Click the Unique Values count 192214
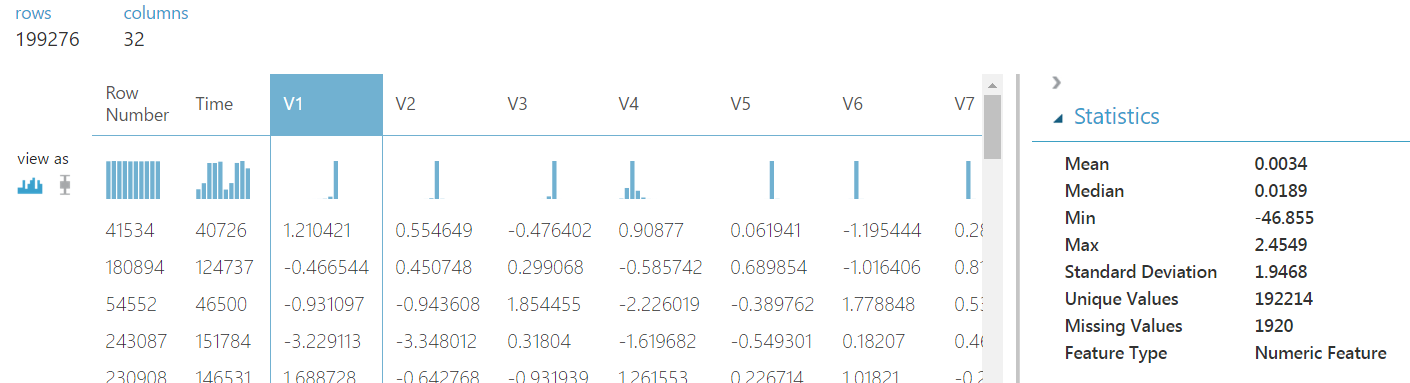1410x383 pixels. pyautogui.click(x=1284, y=299)
